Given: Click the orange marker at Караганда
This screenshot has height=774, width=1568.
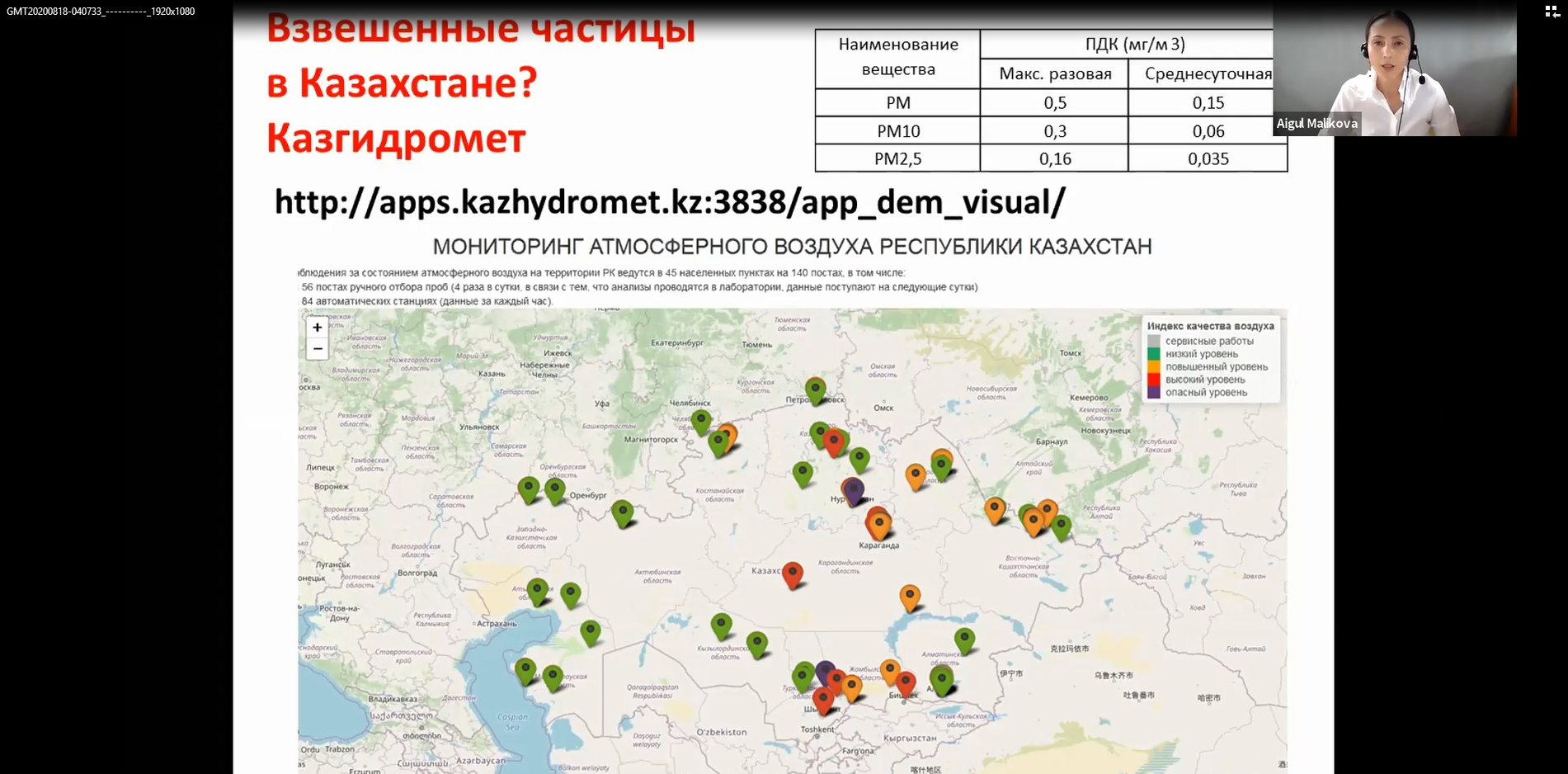Looking at the screenshot, I should tap(879, 524).
